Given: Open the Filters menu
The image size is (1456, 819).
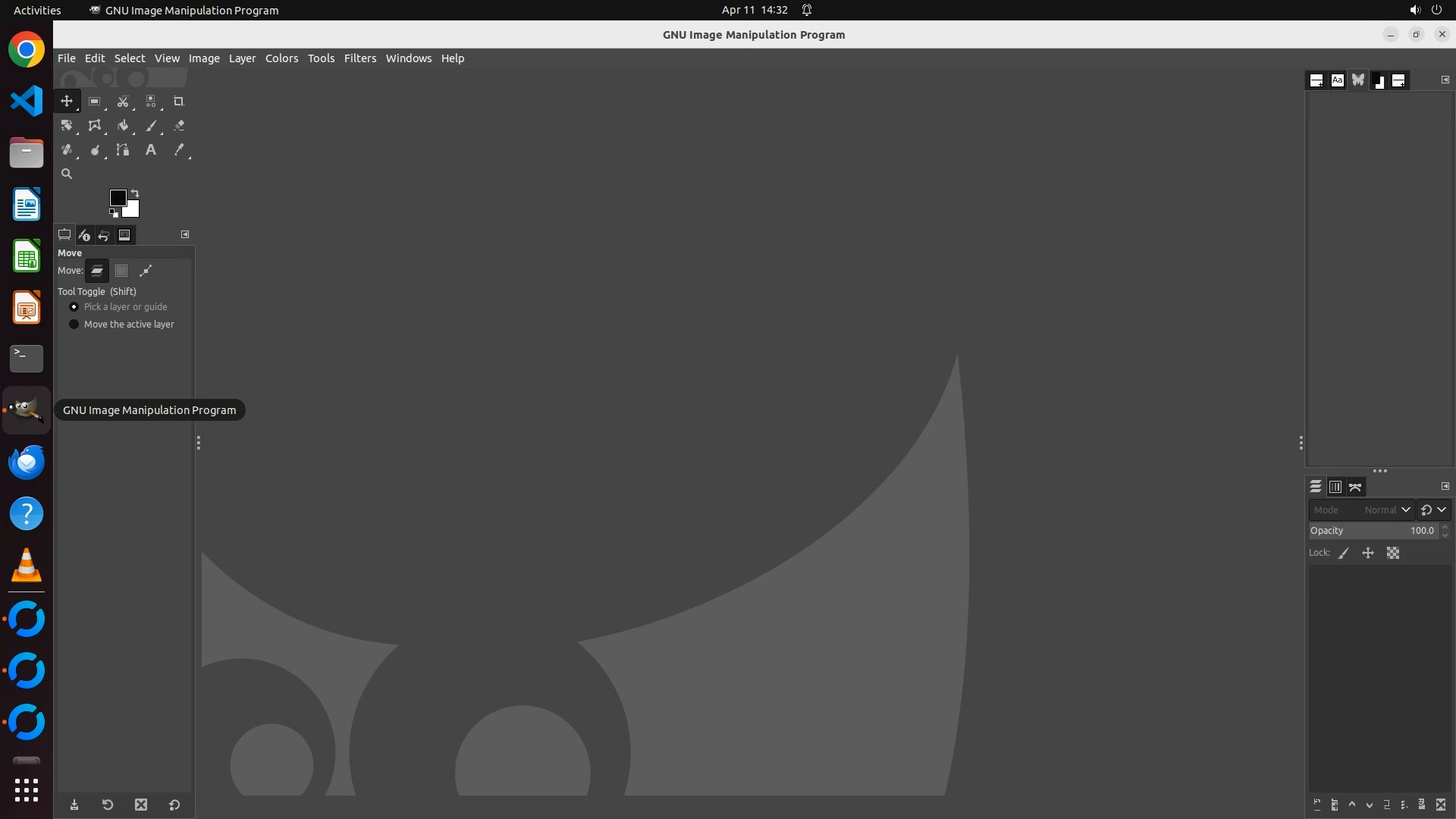Looking at the screenshot, I should pos(359,58).
